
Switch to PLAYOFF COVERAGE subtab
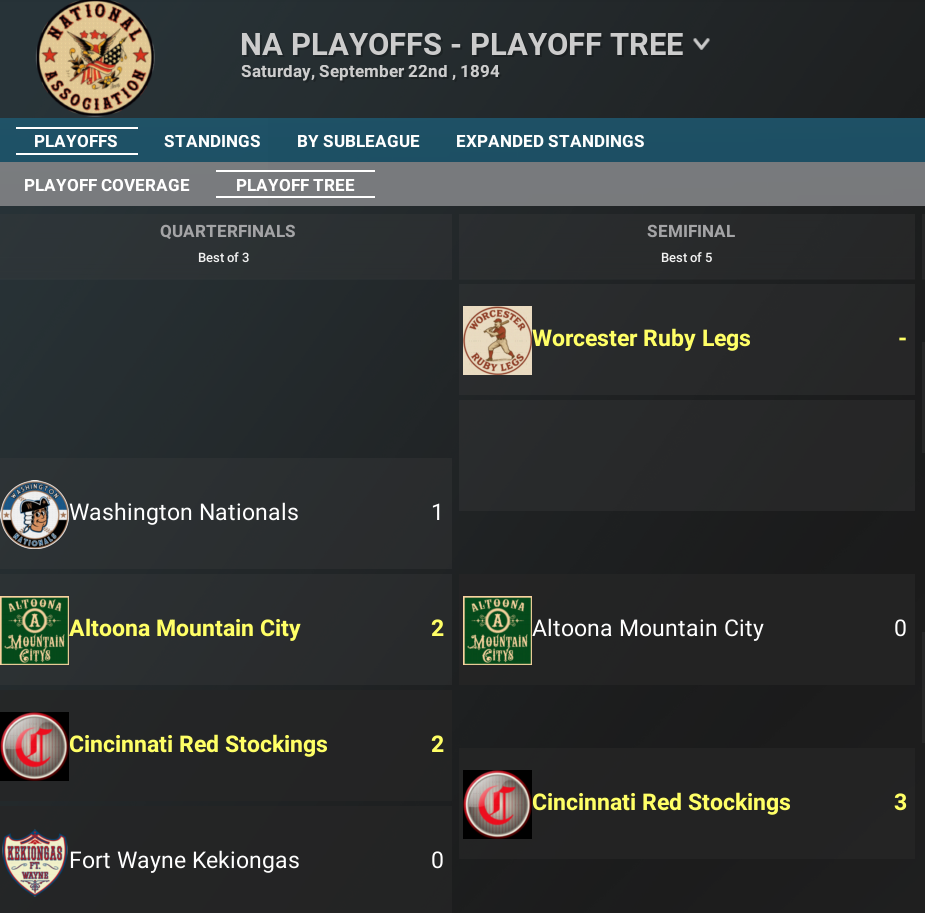106,185
